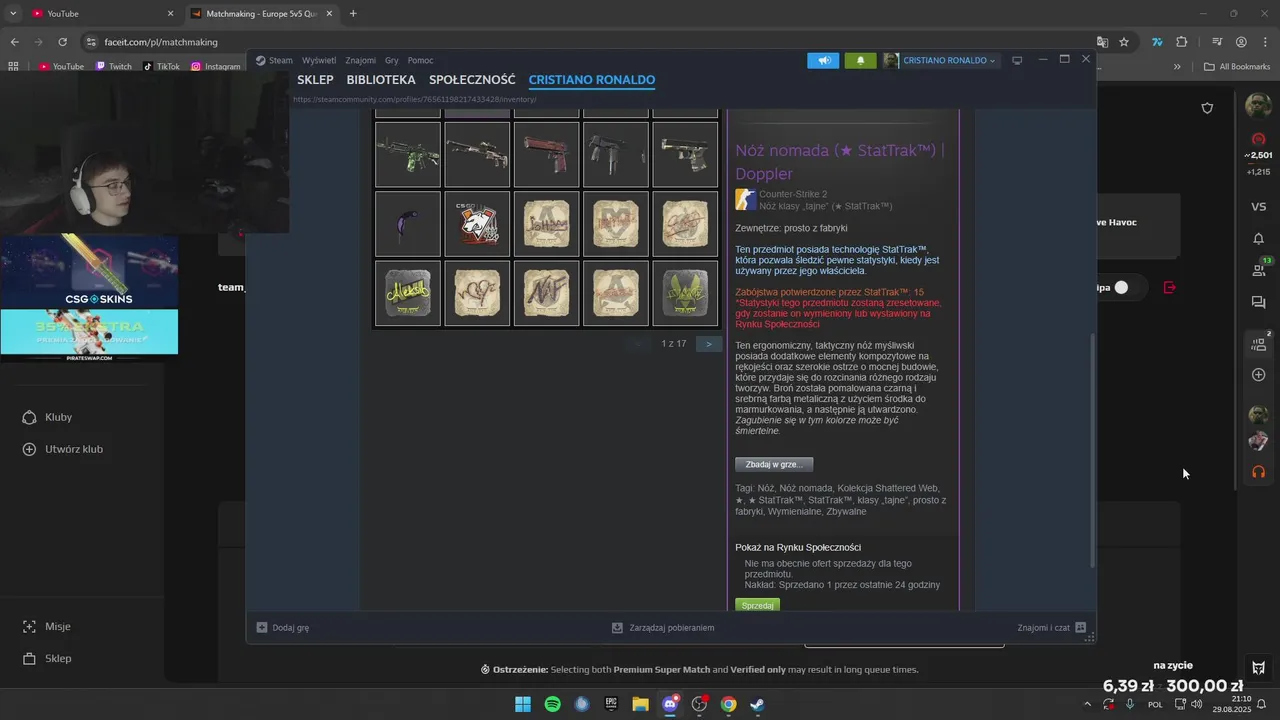Open Faceit right-sidebar notifications bell

pyautogui.click(x=1258, y=239)
